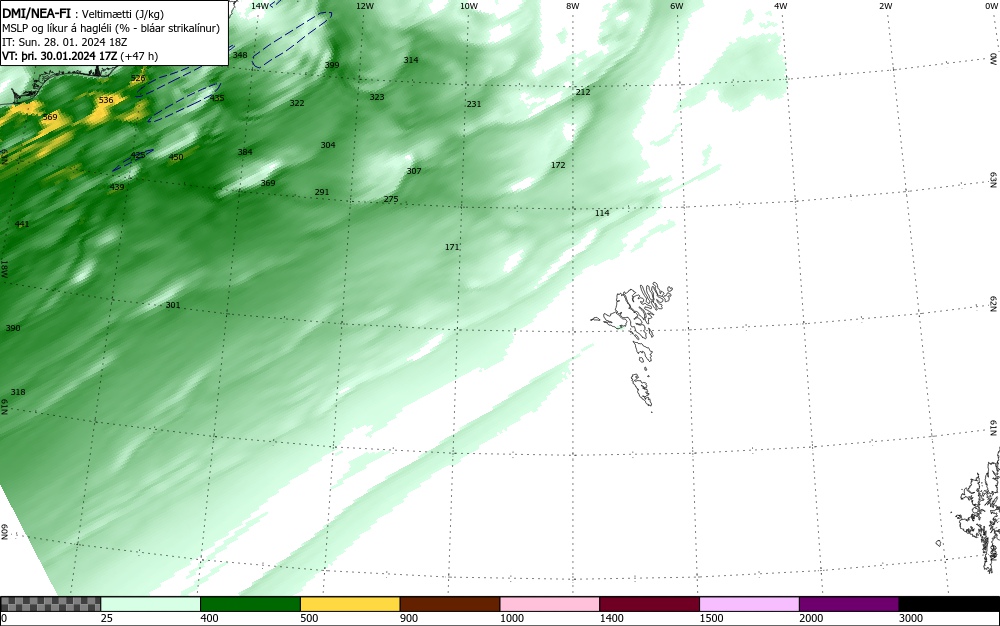Screen dimensions: 1000x626
Task: Click the map value 390
Action: (x=13, y=328)
